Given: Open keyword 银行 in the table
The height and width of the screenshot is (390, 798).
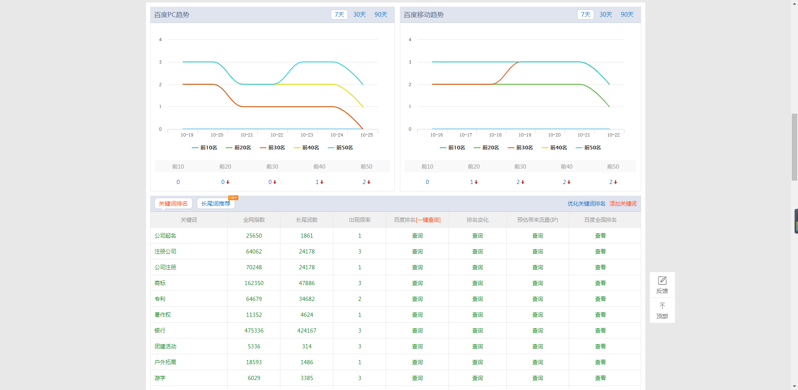Looking at the screenshot, I should (x=160, y=330).
